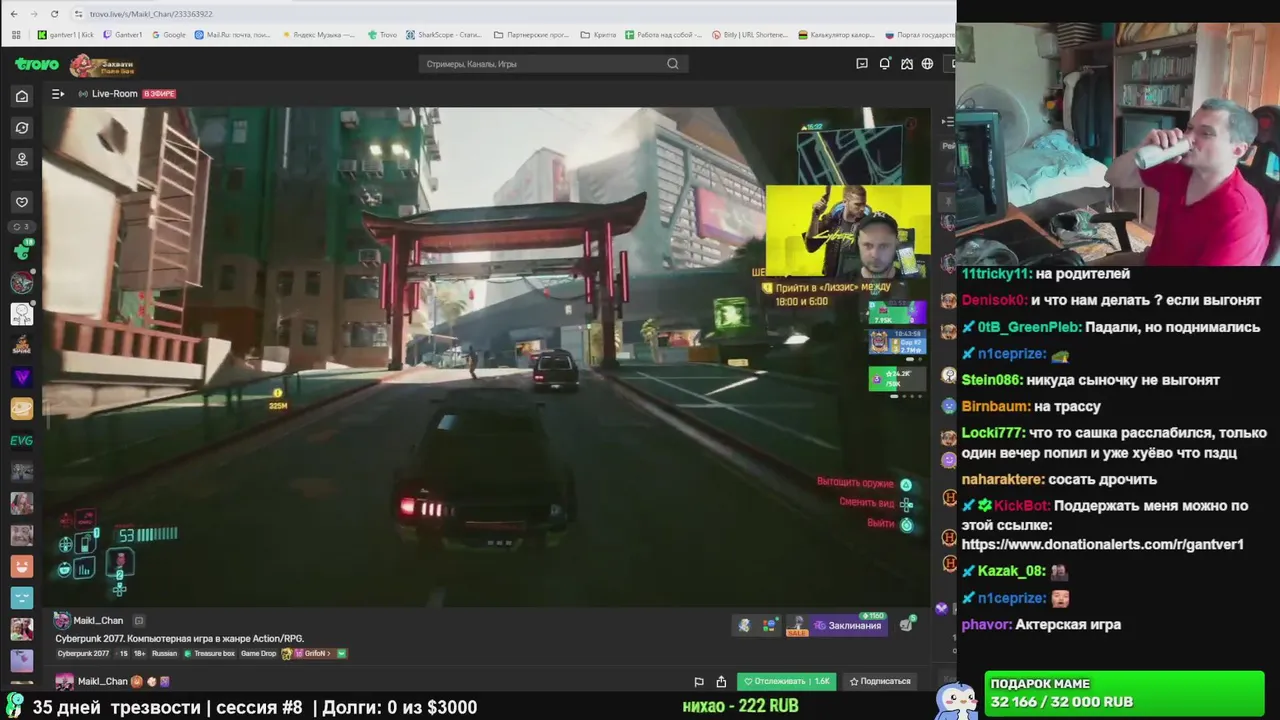
Task: Click the green Отслеживать follow button
Action: point(786,681)
